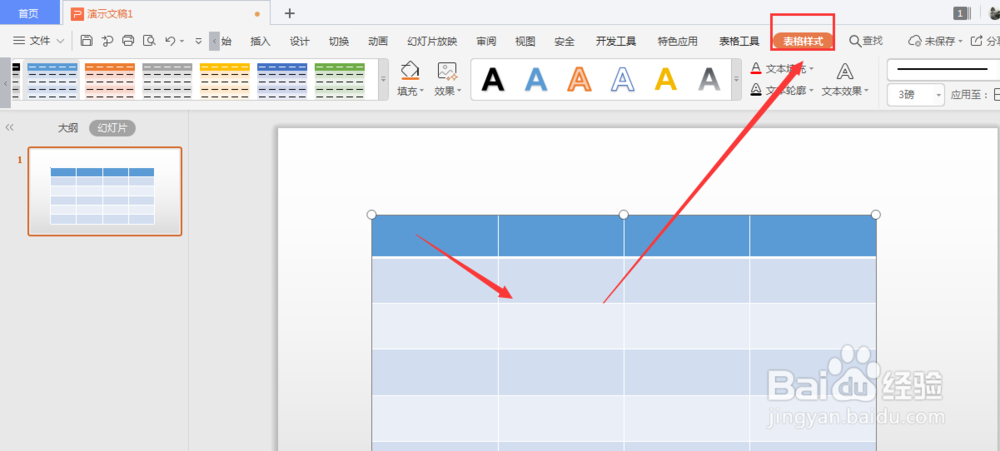
Task: Apply the blue WordArt A style
Action: [536, 79]
